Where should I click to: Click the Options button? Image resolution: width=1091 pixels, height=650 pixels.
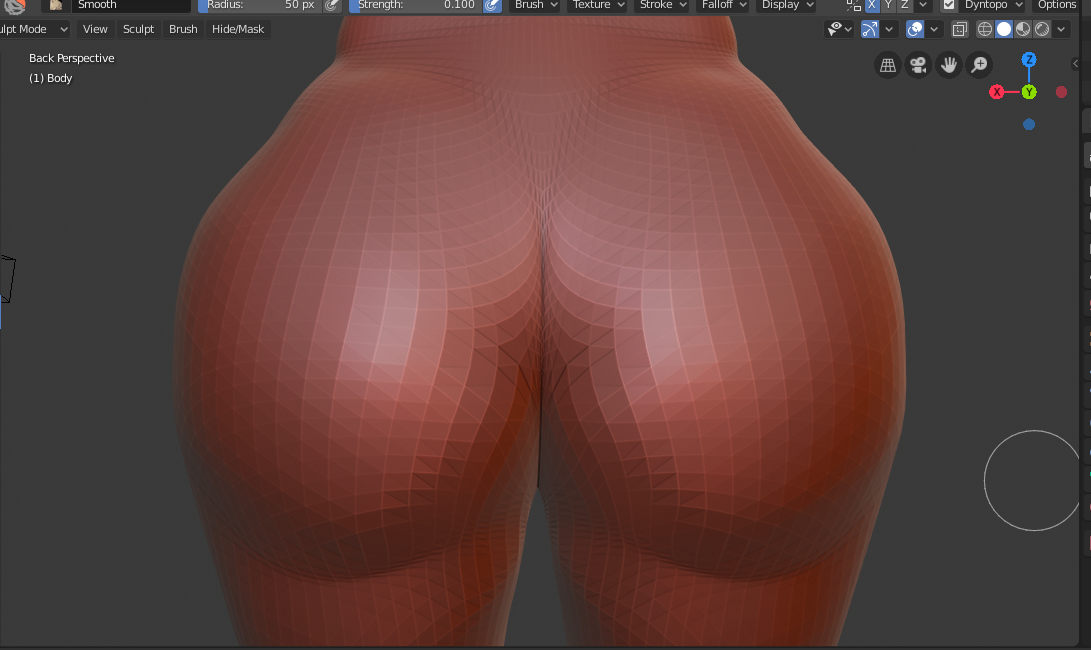click(1057, 5)
